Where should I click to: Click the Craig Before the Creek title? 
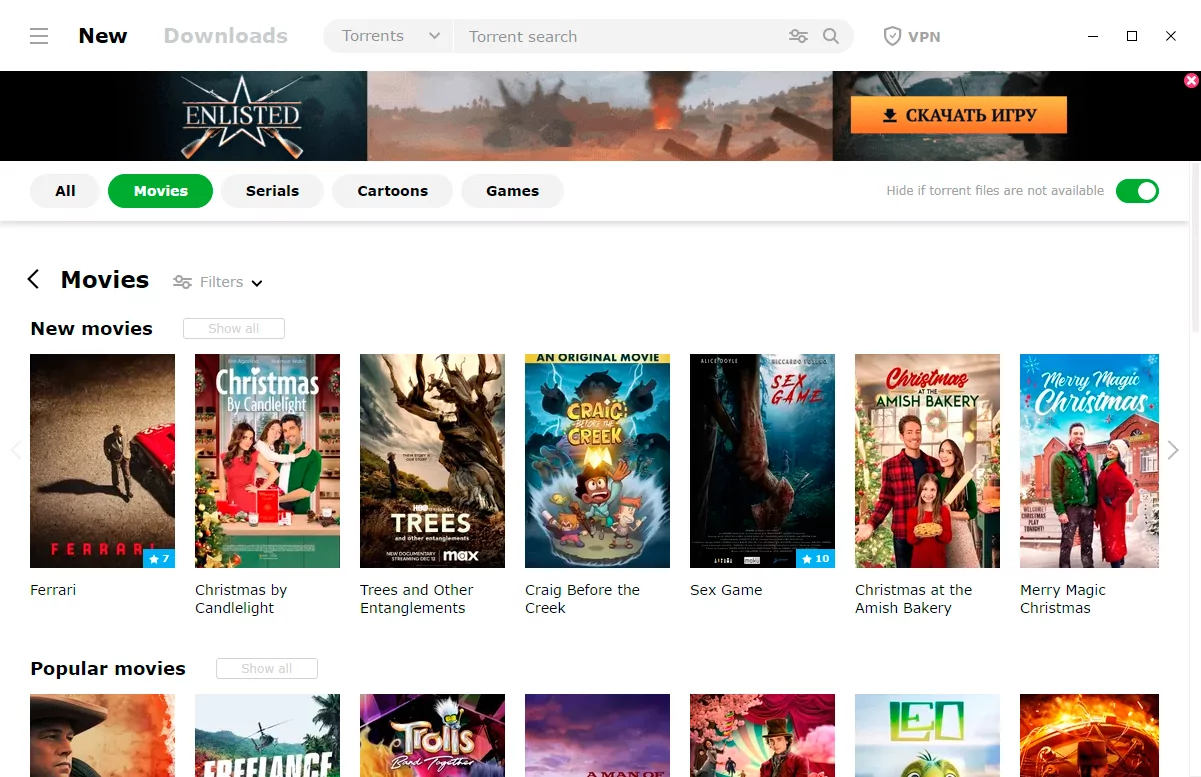(582, 599)
